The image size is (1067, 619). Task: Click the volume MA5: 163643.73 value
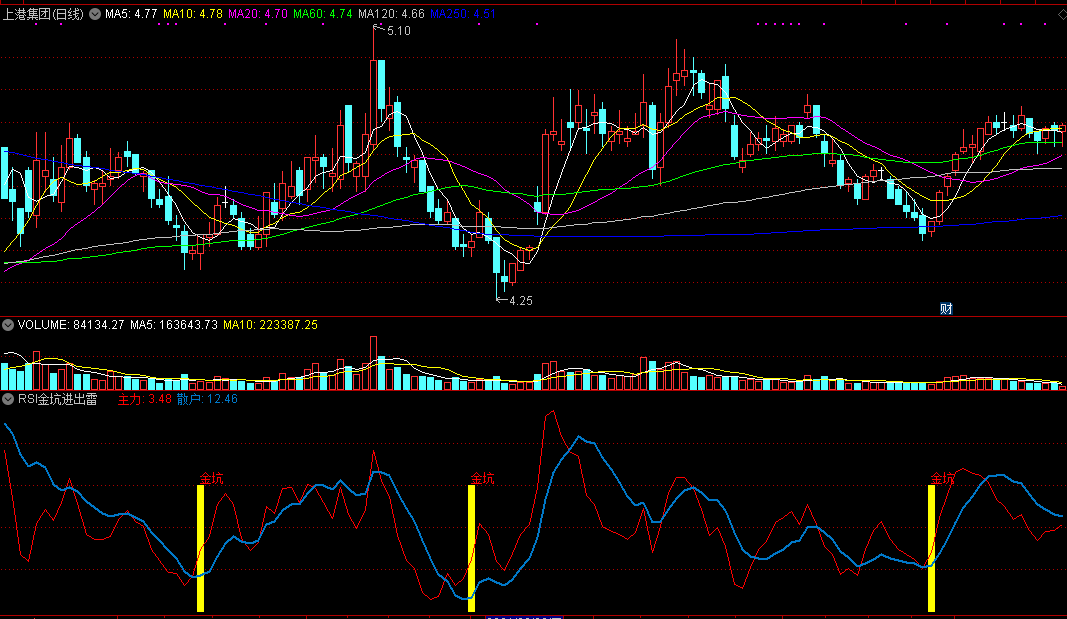click(174, 325)
